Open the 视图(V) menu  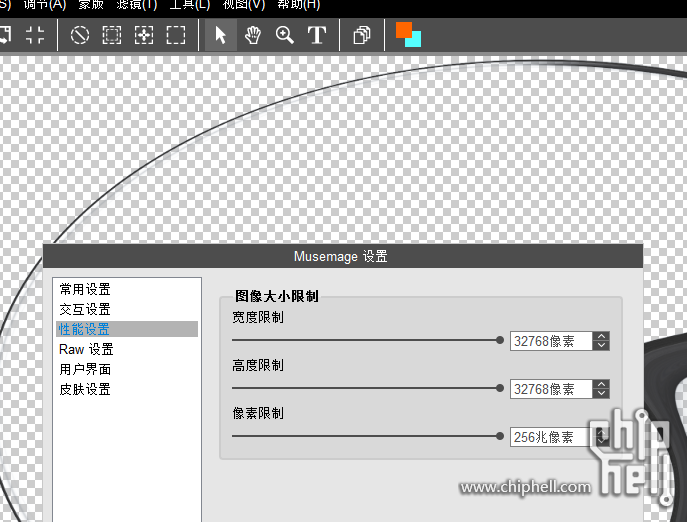pyautogui.click(x=244, y=5)
